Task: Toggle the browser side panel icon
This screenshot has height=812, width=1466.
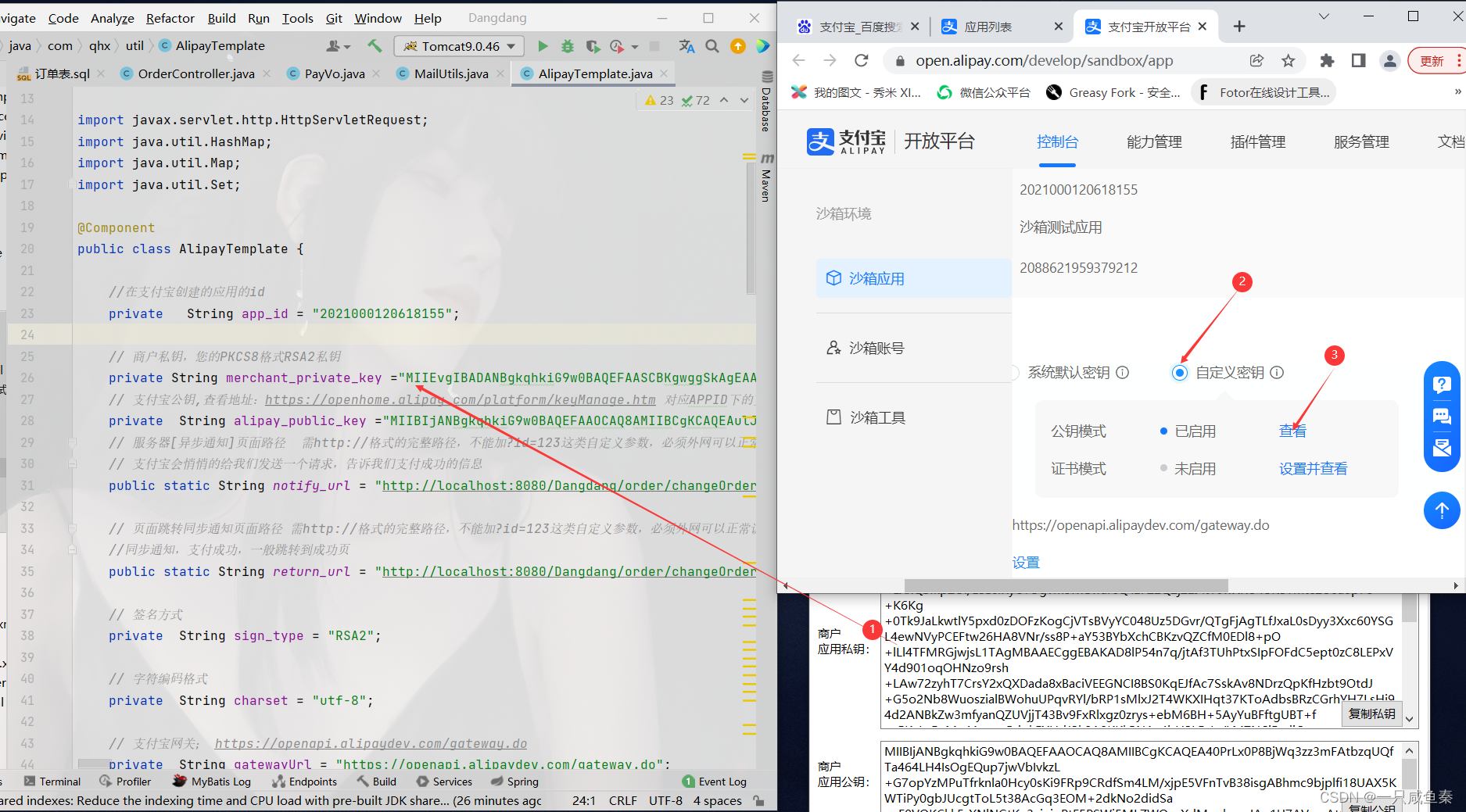Action: [x=1359, y=60]
